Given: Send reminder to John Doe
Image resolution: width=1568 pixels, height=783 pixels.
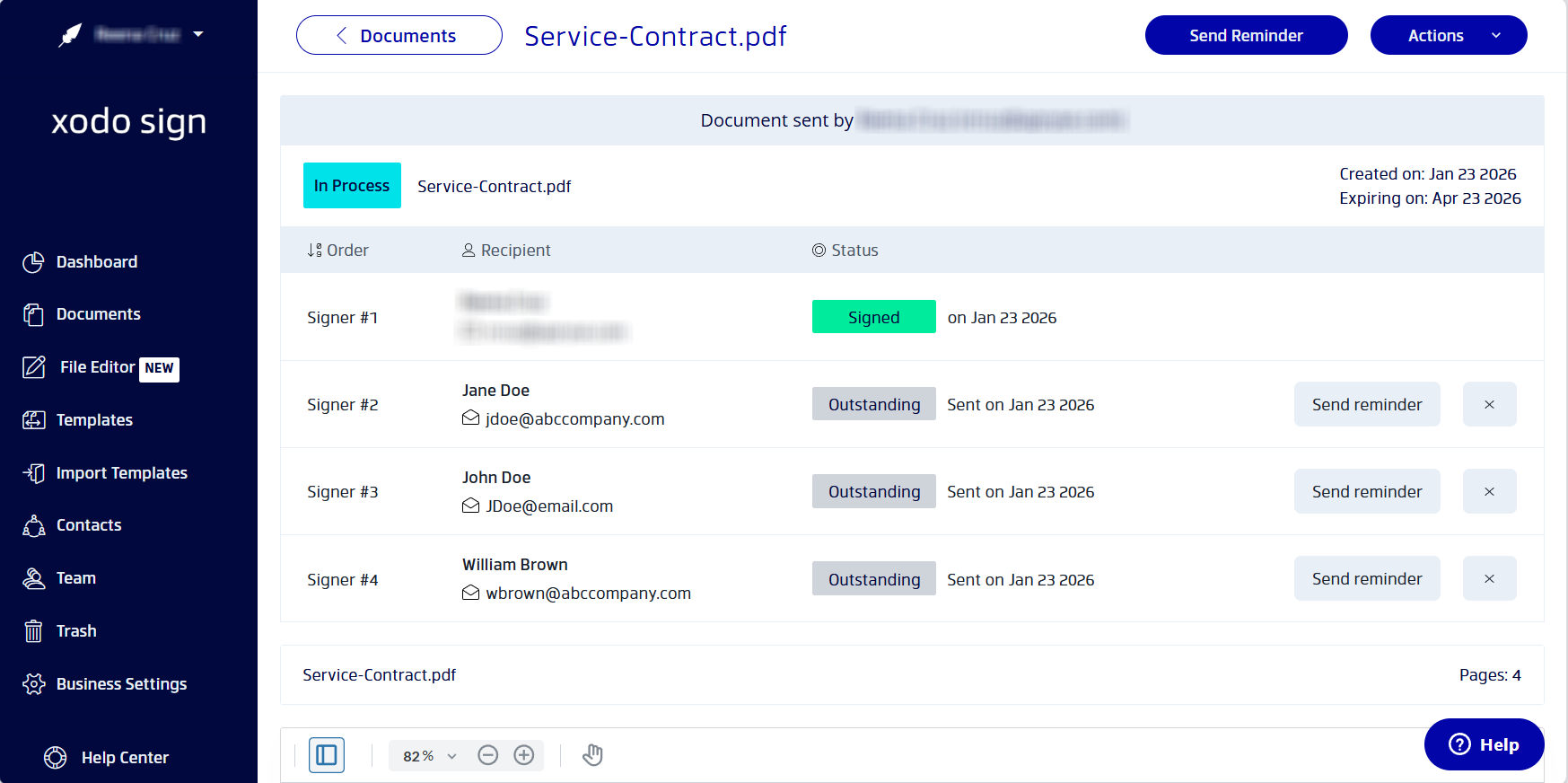Looking at the screenshot, I should [x=1367, y=491].
